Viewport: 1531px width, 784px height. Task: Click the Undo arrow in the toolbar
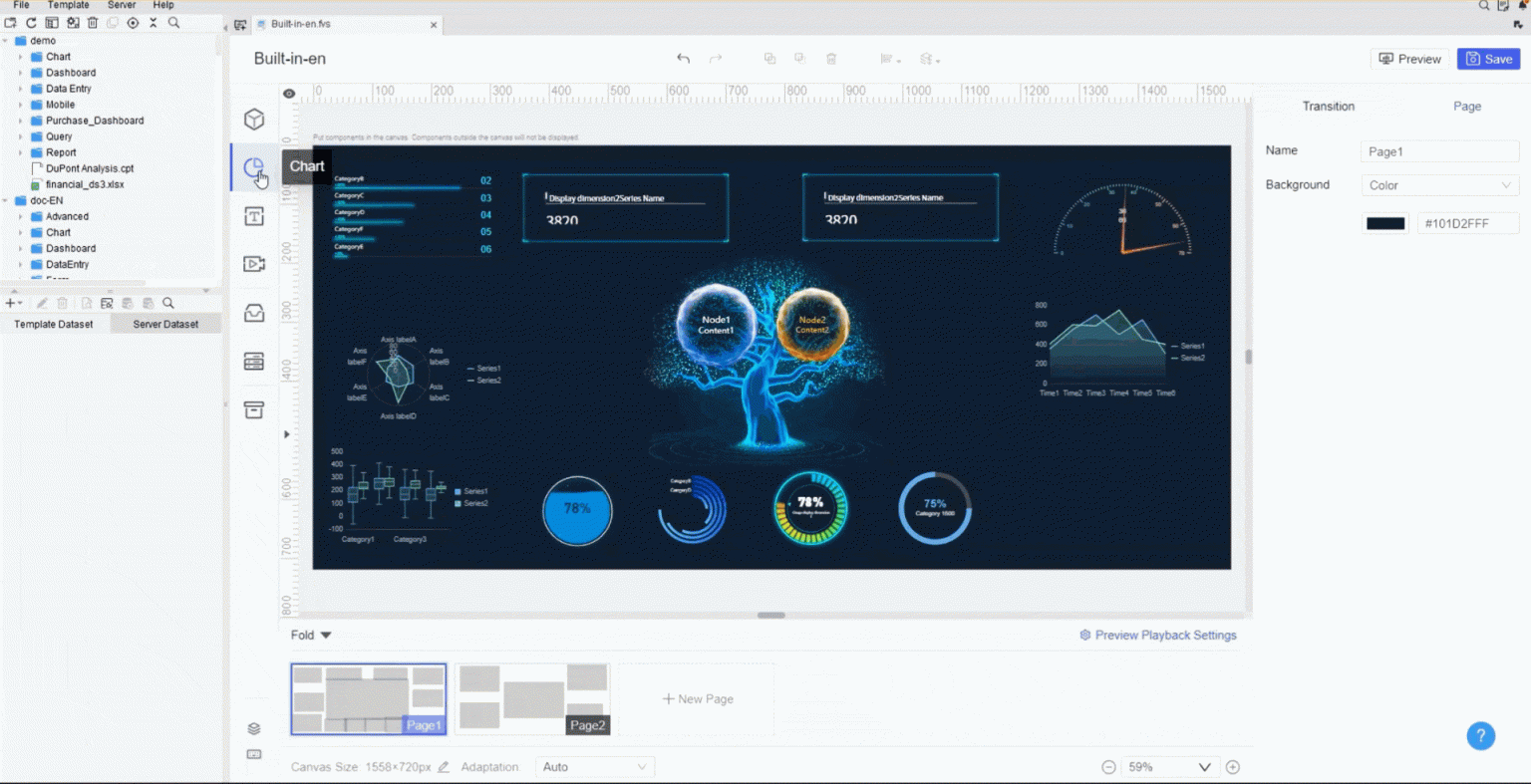click(x=683, y=59)
